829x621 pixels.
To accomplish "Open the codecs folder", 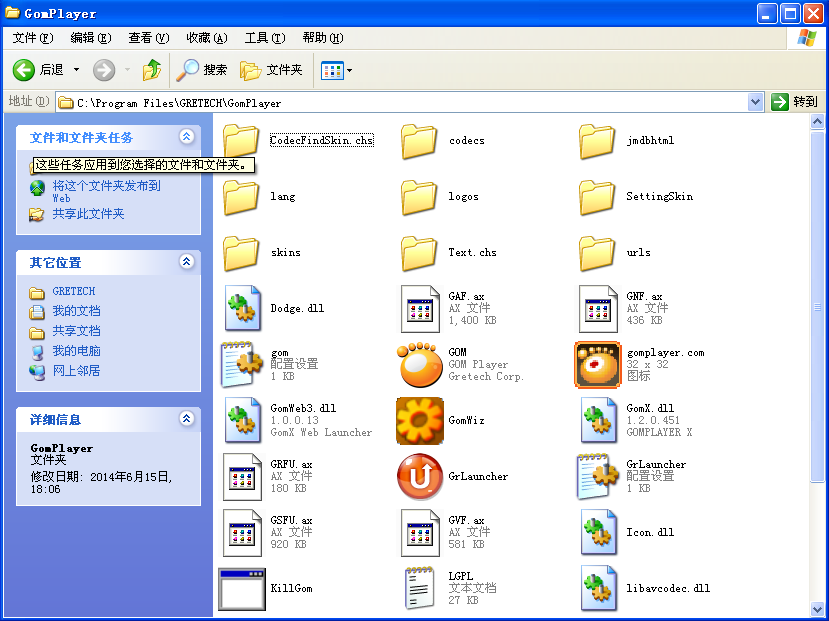I will [420, 141].
